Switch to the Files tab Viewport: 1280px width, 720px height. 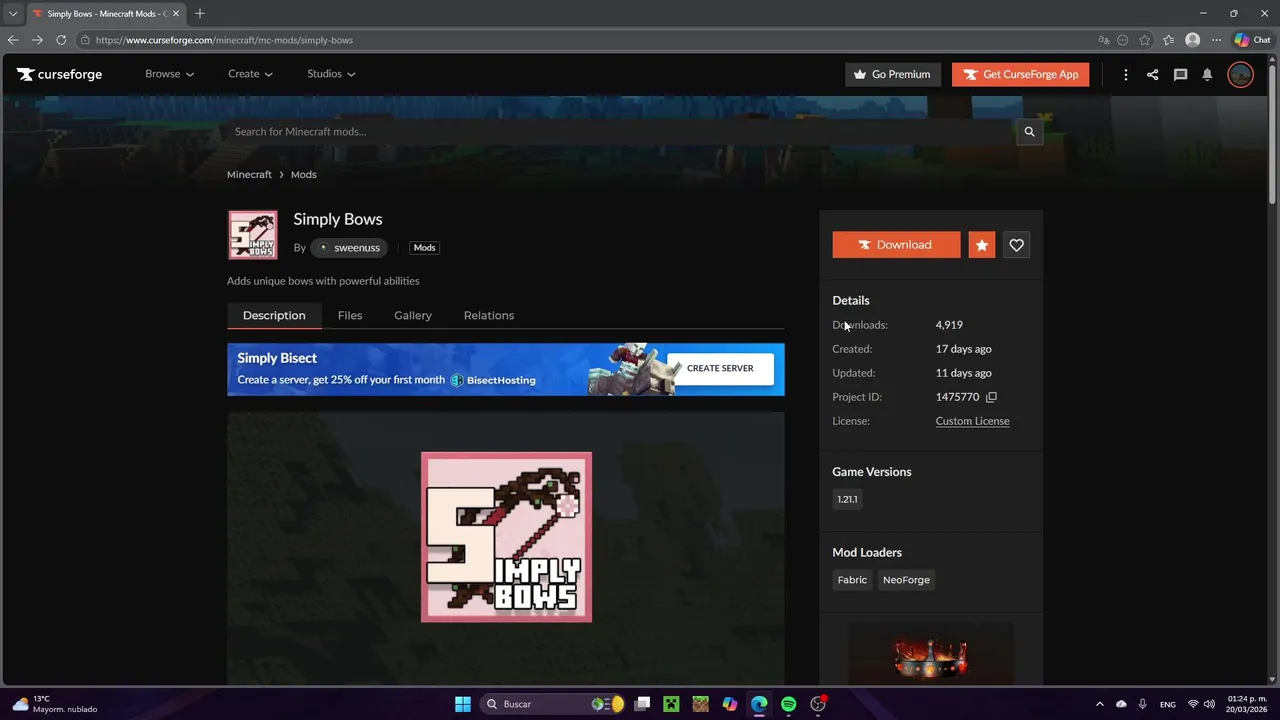[x=350, y=315]
